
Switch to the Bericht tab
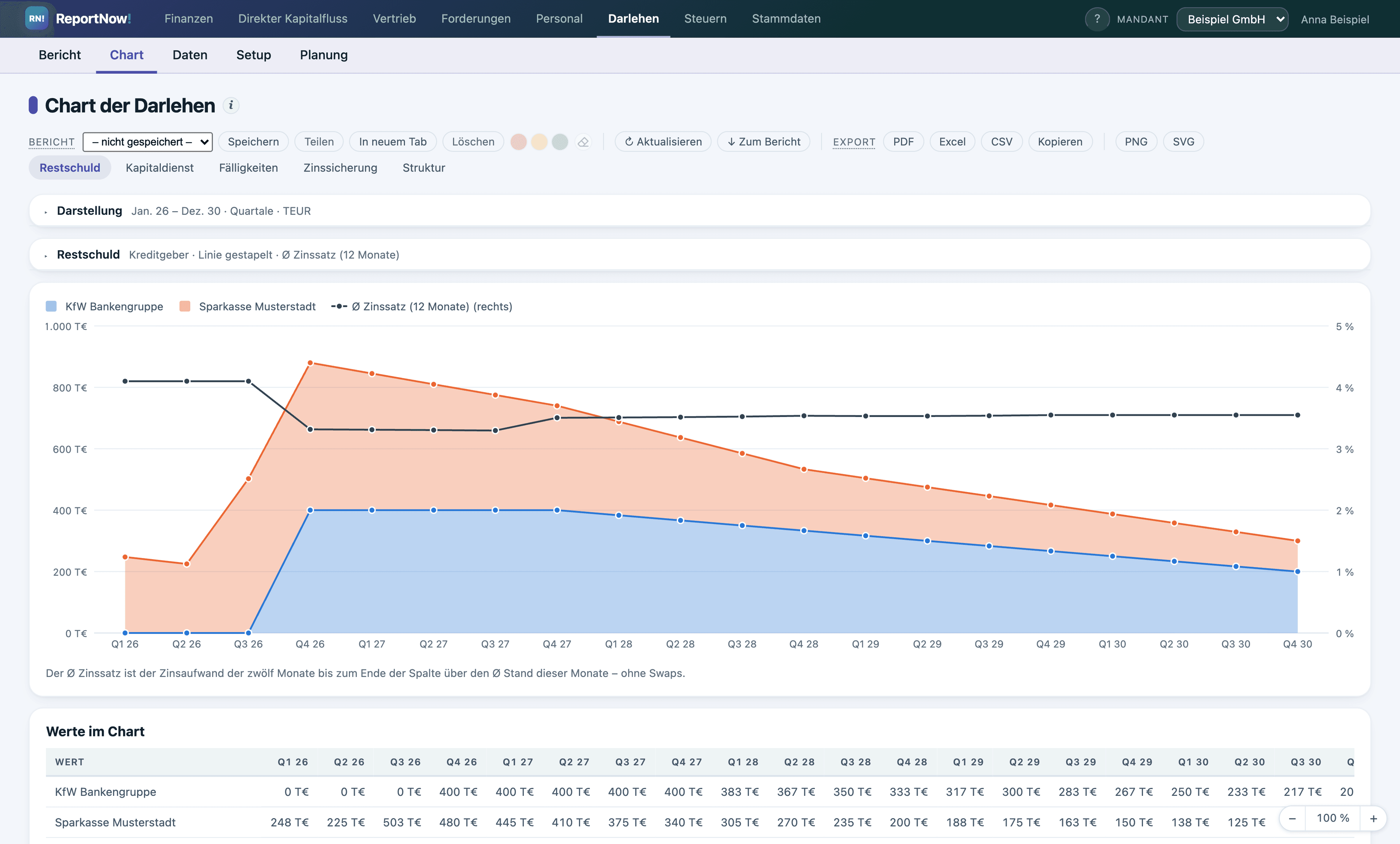(60, 55)
